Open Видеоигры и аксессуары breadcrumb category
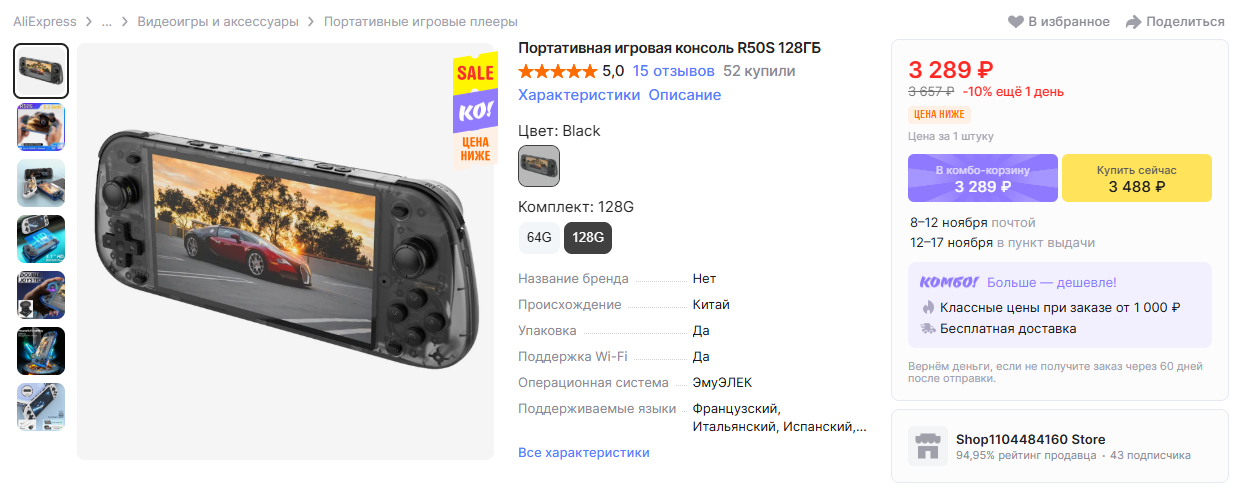The image size is (1260, 496). click(217, 21)
